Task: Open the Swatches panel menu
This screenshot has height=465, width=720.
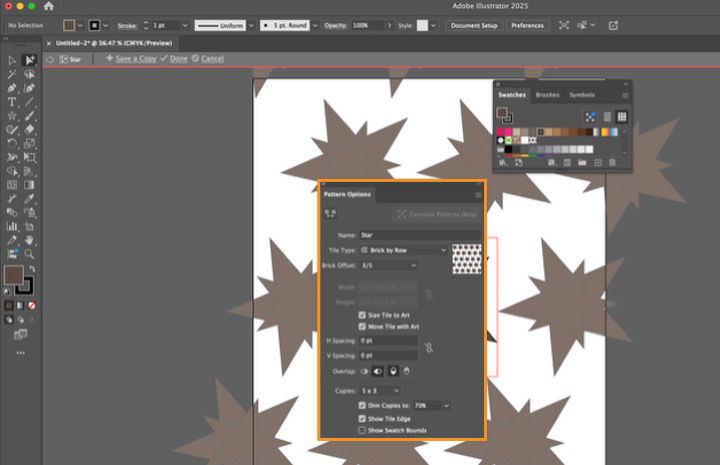Action: 625,95
